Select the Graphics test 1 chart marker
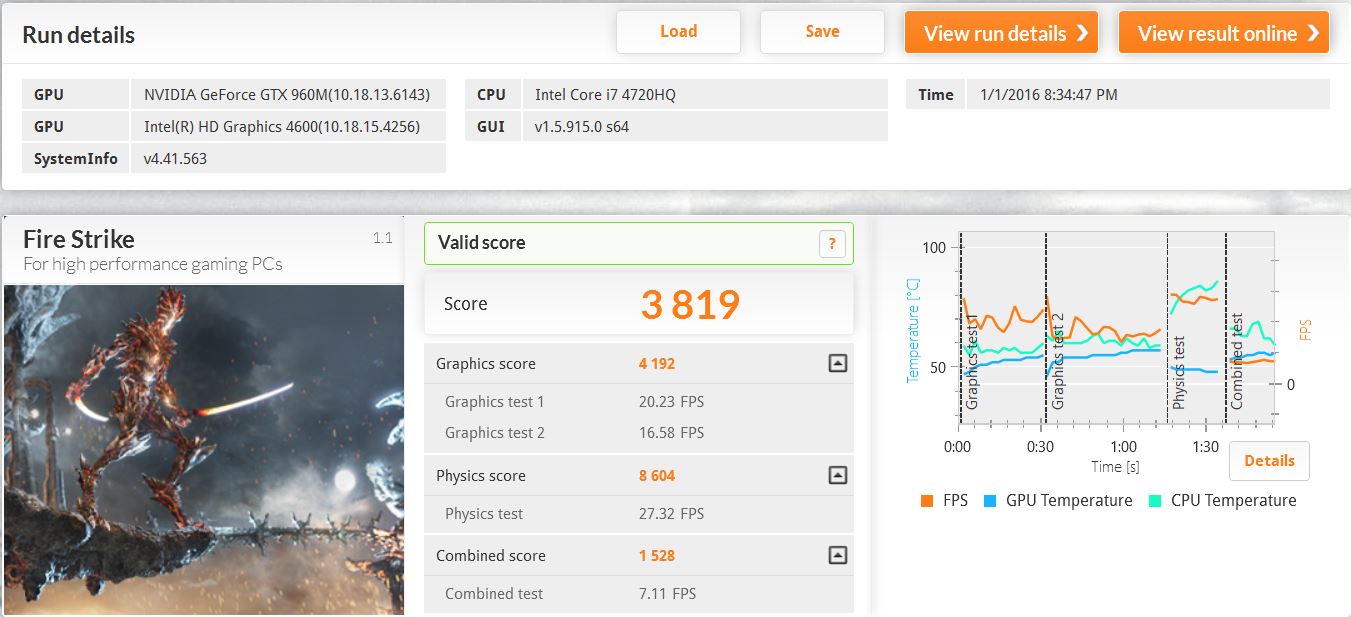This screenshot has height=617, width=1351. [x=971, y=362]
